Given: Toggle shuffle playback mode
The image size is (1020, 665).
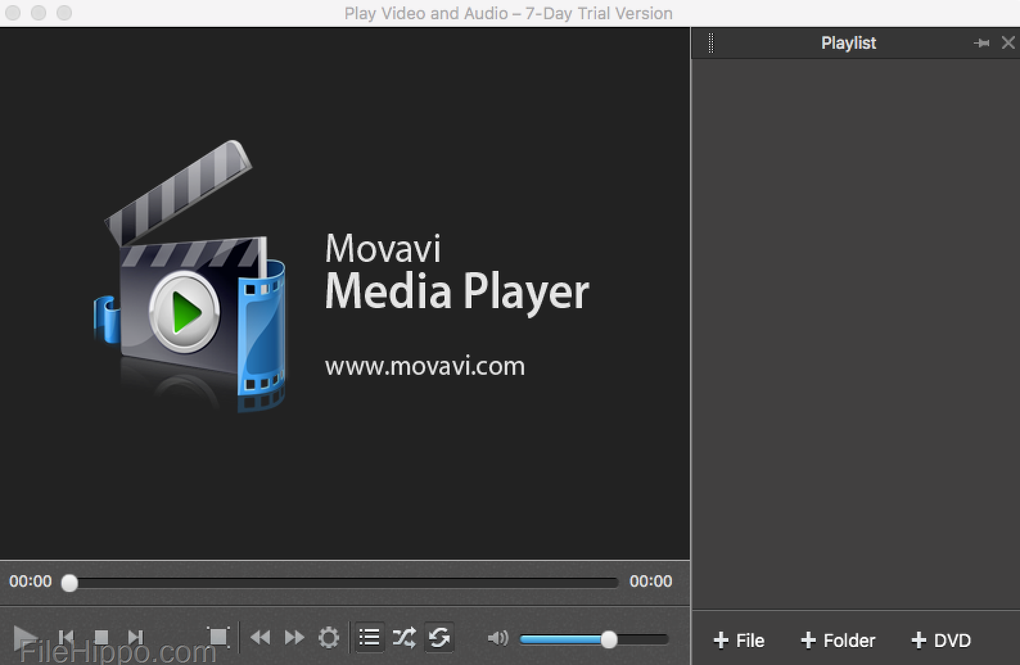Looking at the screenshot, I should coord(404,637).
